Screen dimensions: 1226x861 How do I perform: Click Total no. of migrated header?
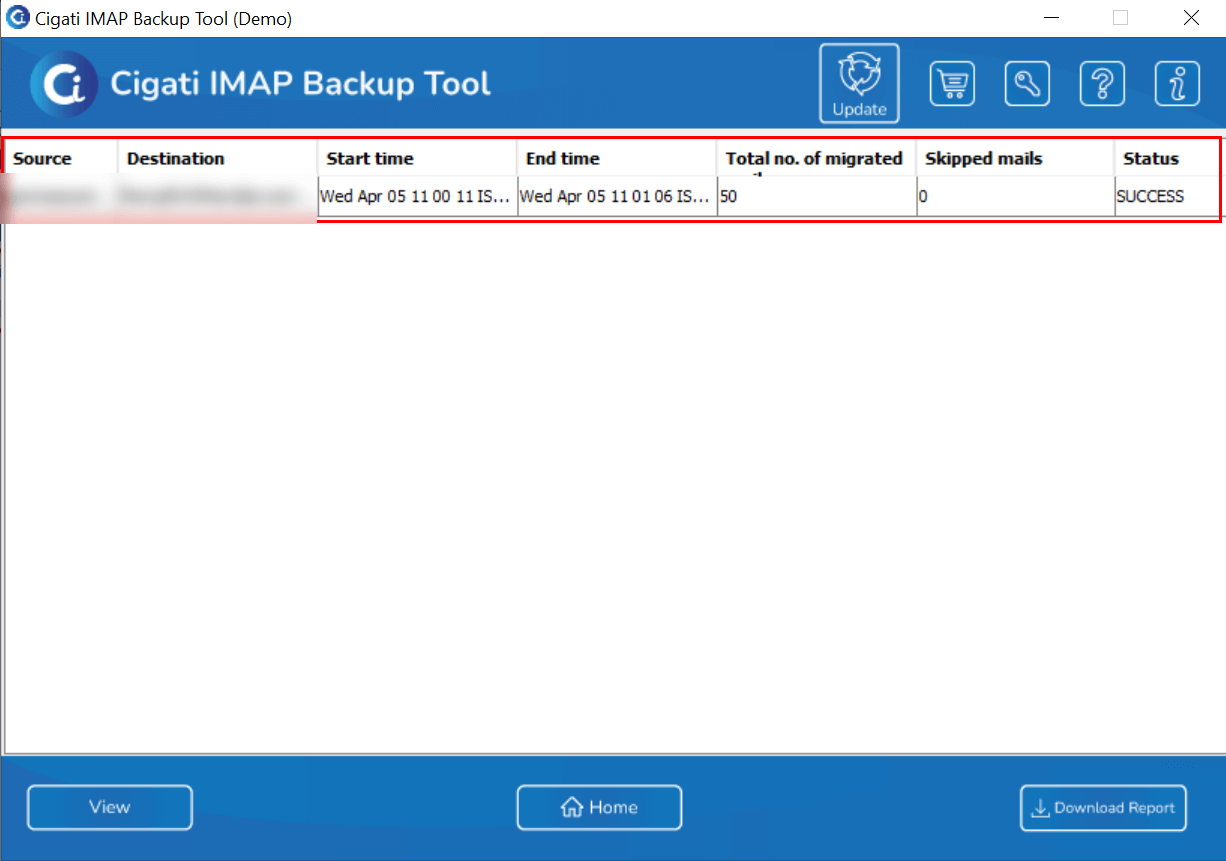point(816,158)
